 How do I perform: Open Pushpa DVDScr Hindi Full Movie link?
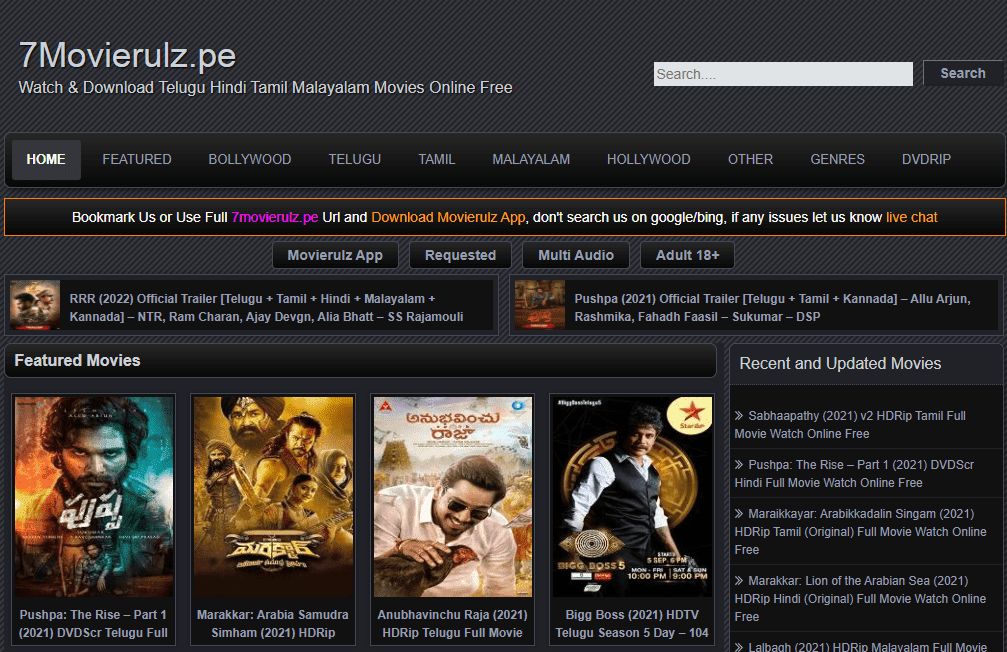(x=854, y=473)
